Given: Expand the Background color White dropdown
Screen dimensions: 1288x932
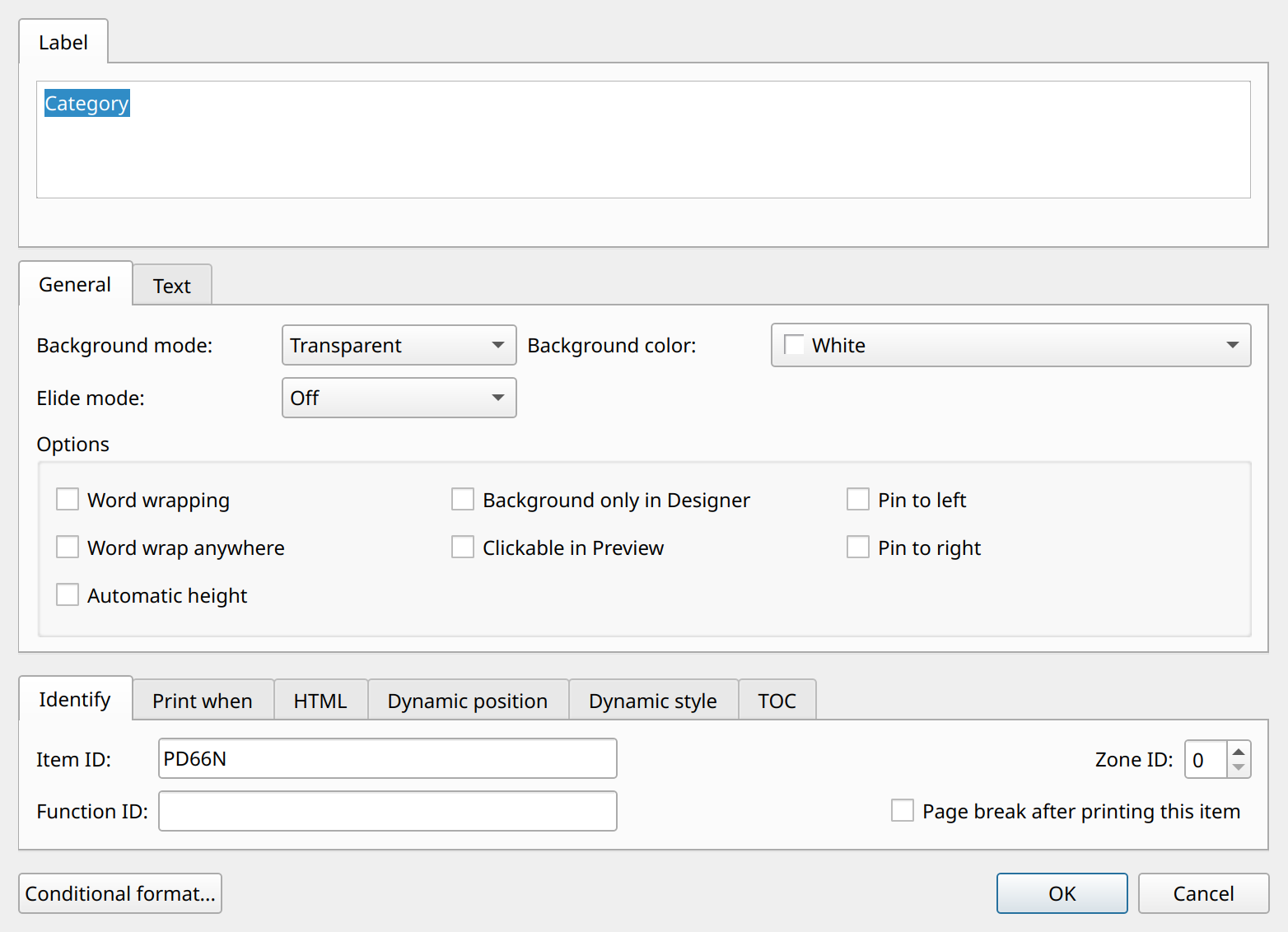Looking at the screenshot, I should pyautogui.click(x=1011, y=345).
